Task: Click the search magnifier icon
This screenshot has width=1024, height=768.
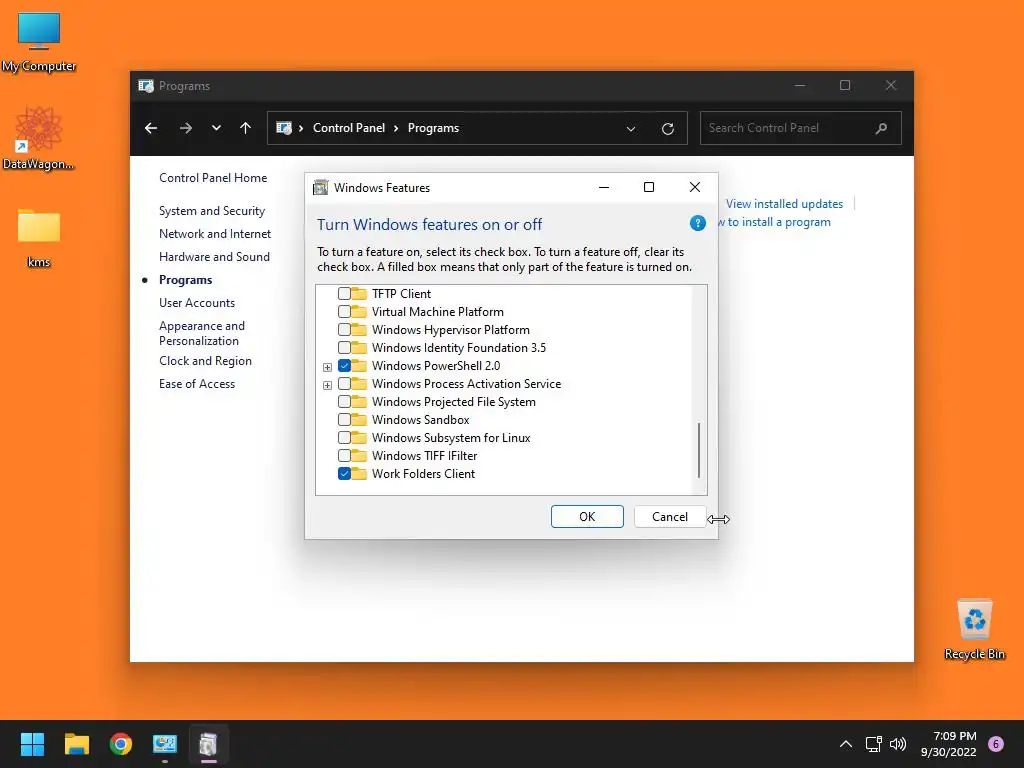Action: point(881,128)
